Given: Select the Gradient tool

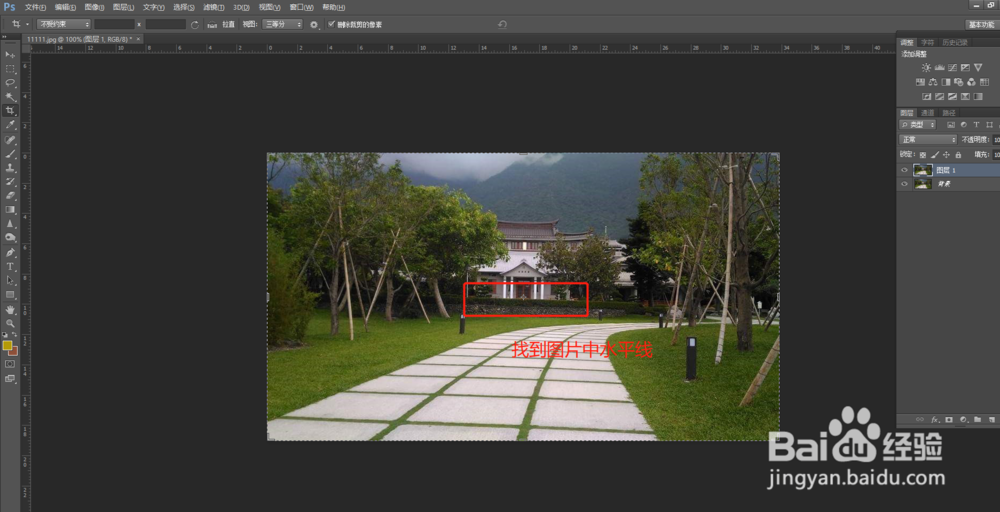Looking at the screenshot, I should point(10,210).
